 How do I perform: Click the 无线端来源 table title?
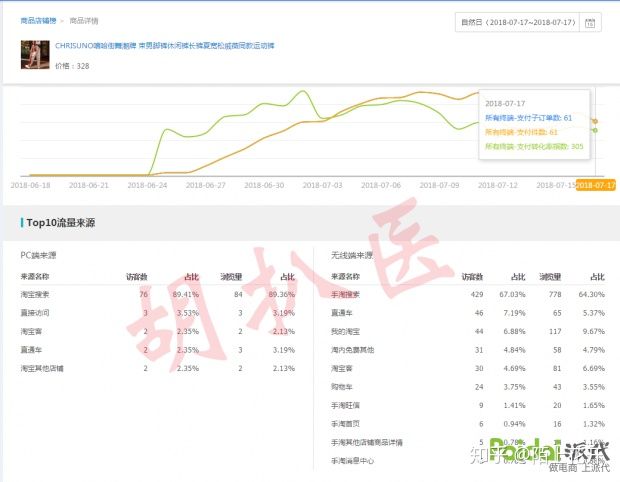(352, 255)
